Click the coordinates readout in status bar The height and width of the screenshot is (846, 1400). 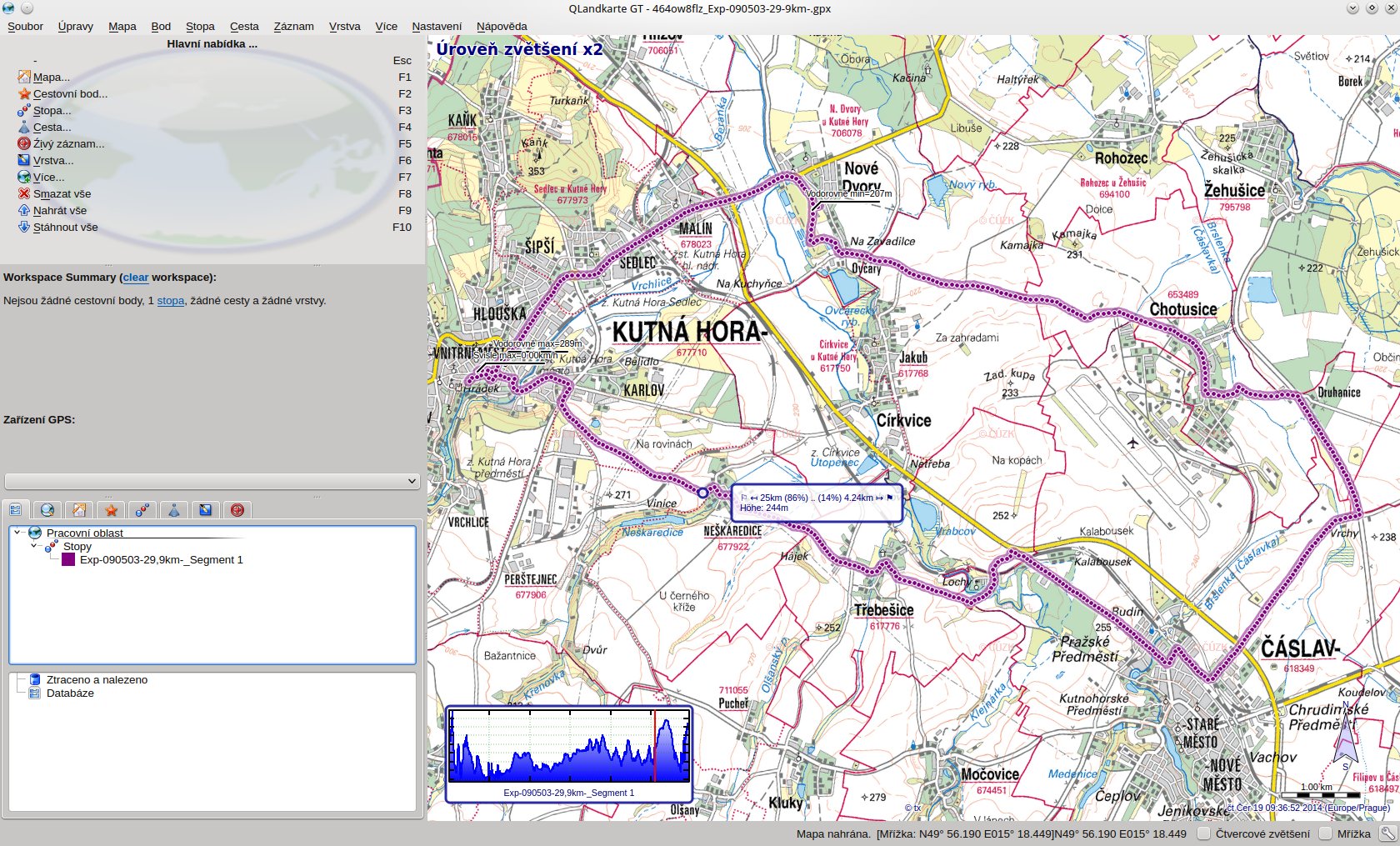(x=1032, y=833)
